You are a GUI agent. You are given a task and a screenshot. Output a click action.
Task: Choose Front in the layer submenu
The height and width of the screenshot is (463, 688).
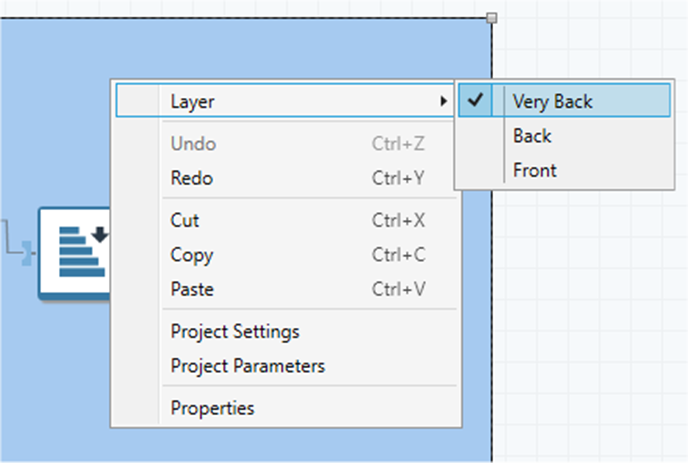pyautogui.click(x=534, y=170)
